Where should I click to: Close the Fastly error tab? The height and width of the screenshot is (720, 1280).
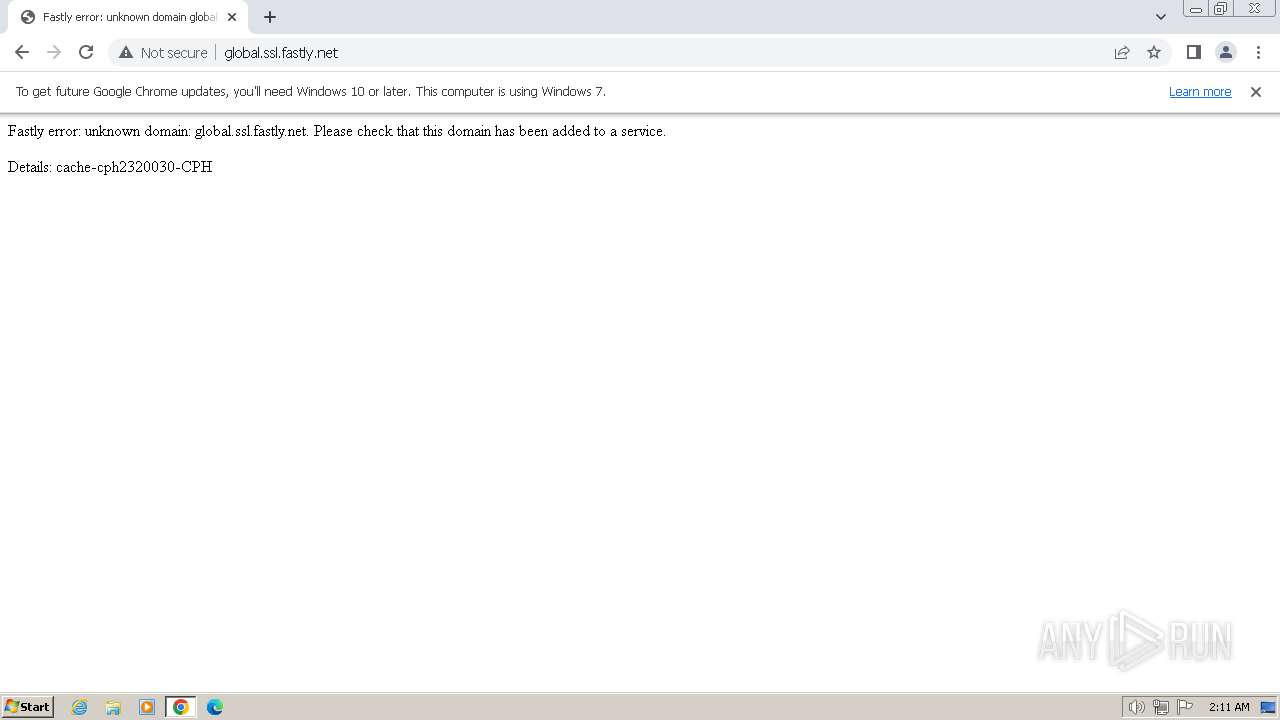(x=232, y=17)
